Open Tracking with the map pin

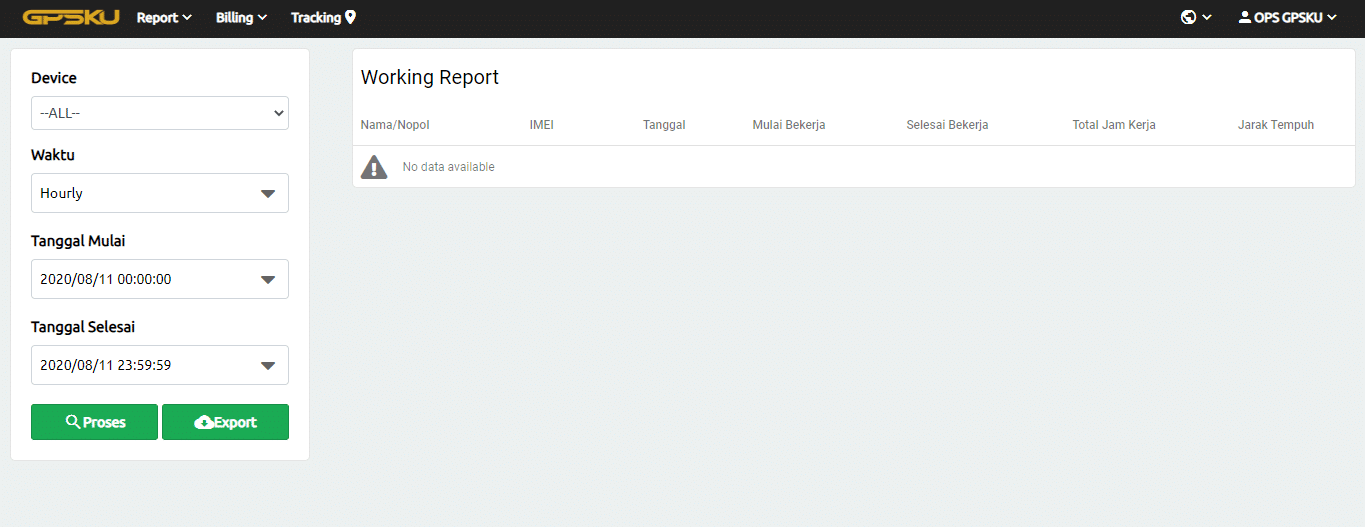click(323, 18)
